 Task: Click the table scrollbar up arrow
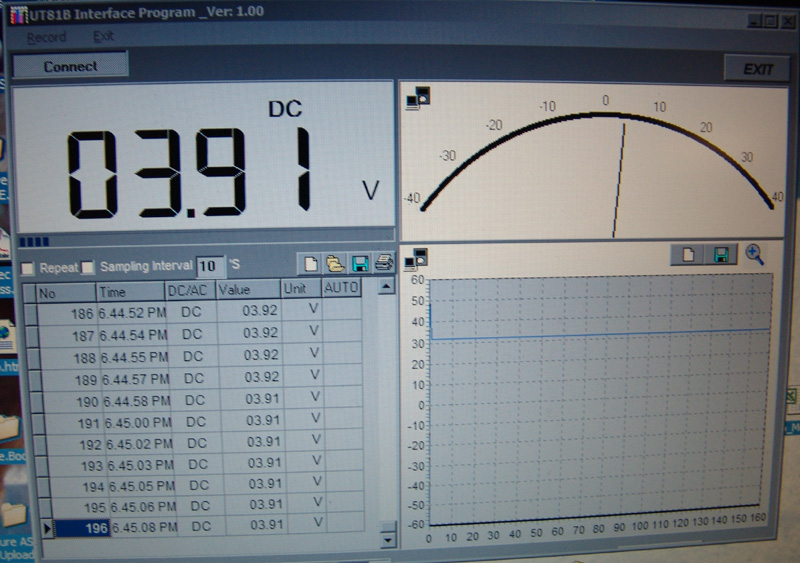[x=386, y=286]
